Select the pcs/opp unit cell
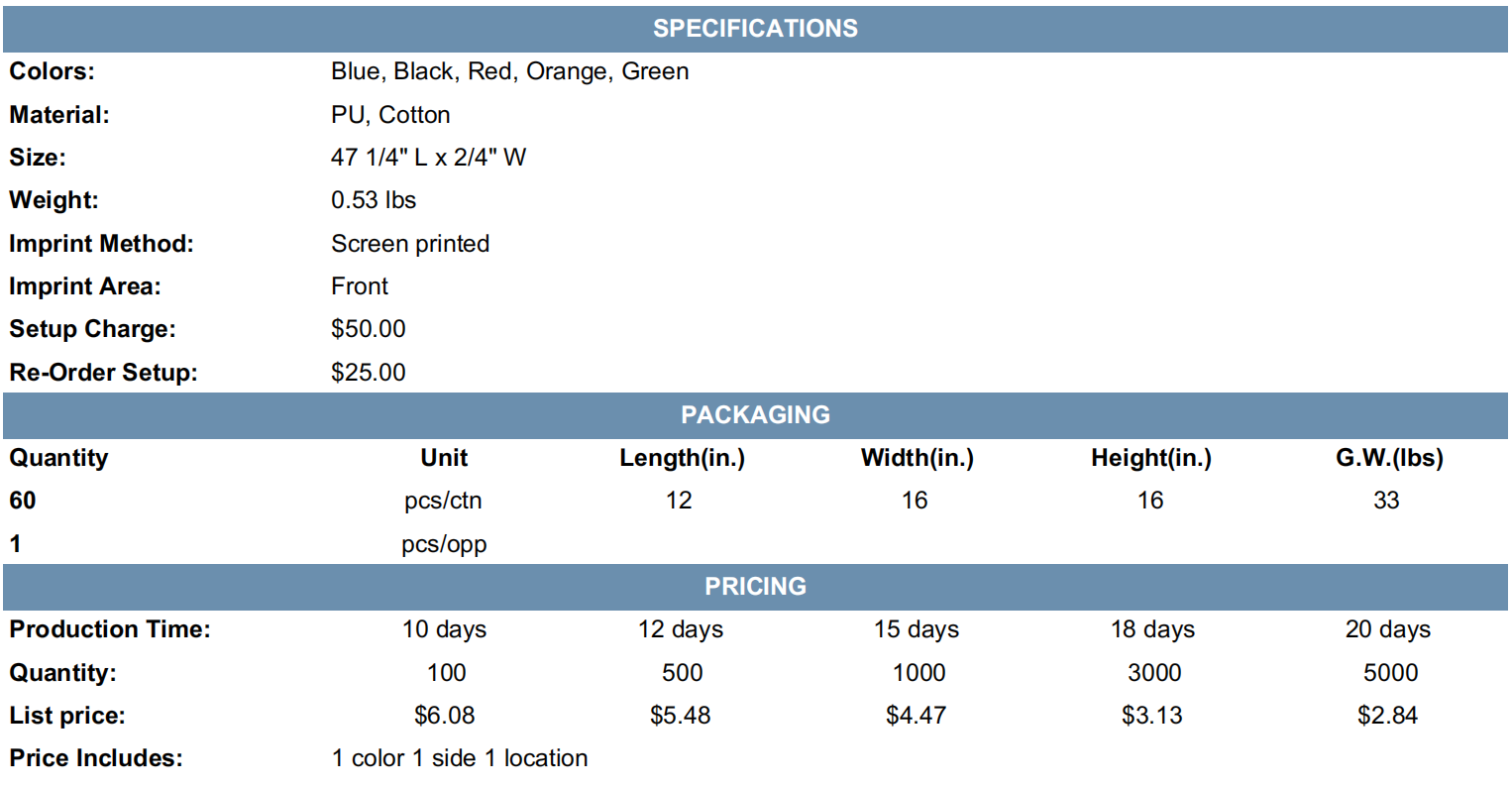Image resolution: width=1512 pixels, height=788 pixels. [x=444, y=544]
